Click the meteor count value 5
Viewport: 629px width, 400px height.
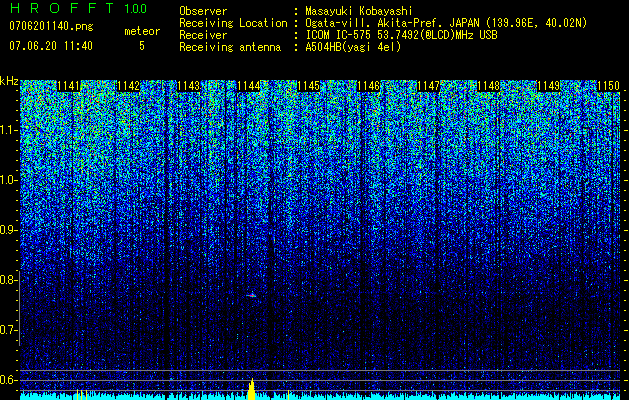pos(142,46)
